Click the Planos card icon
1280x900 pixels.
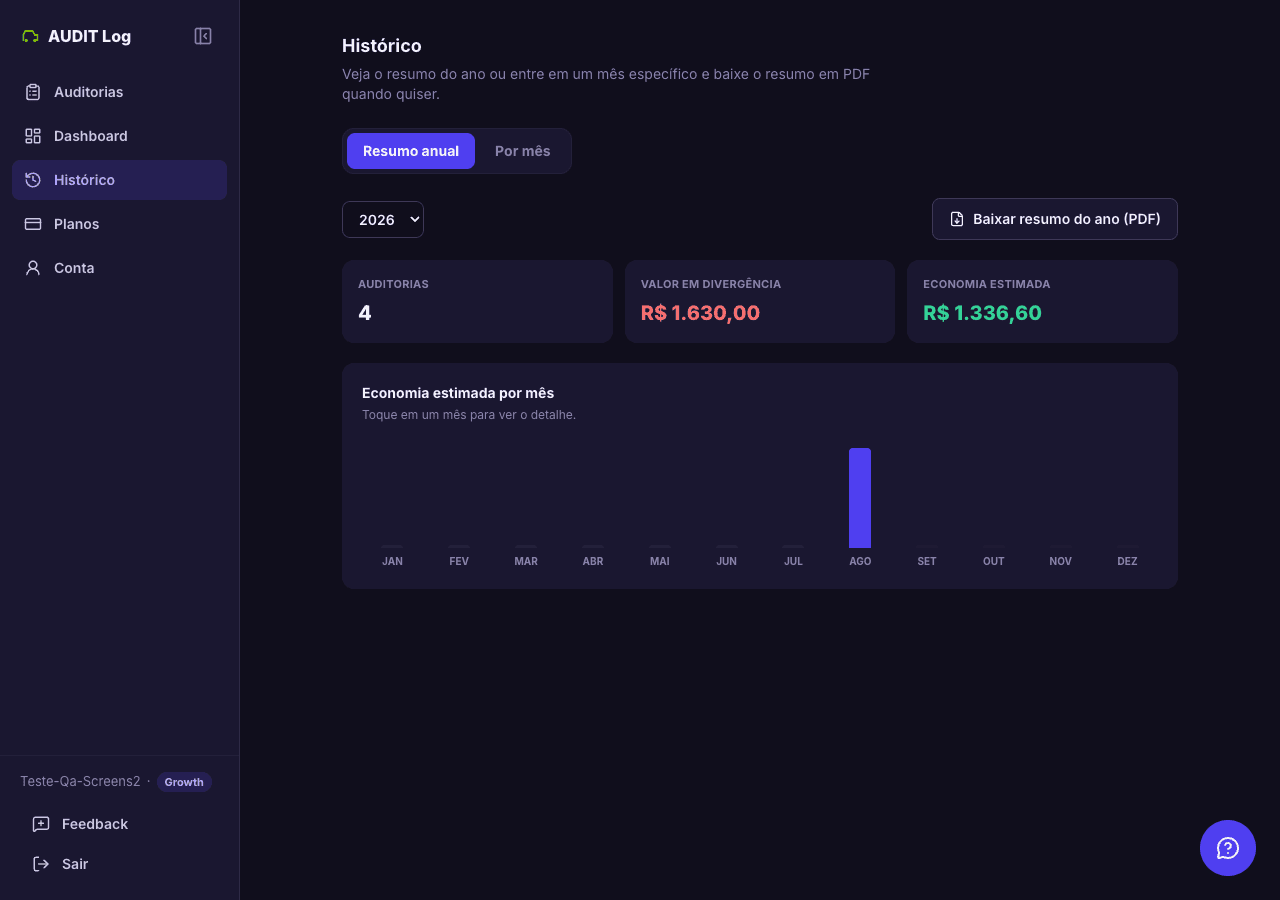click(33, 224)
